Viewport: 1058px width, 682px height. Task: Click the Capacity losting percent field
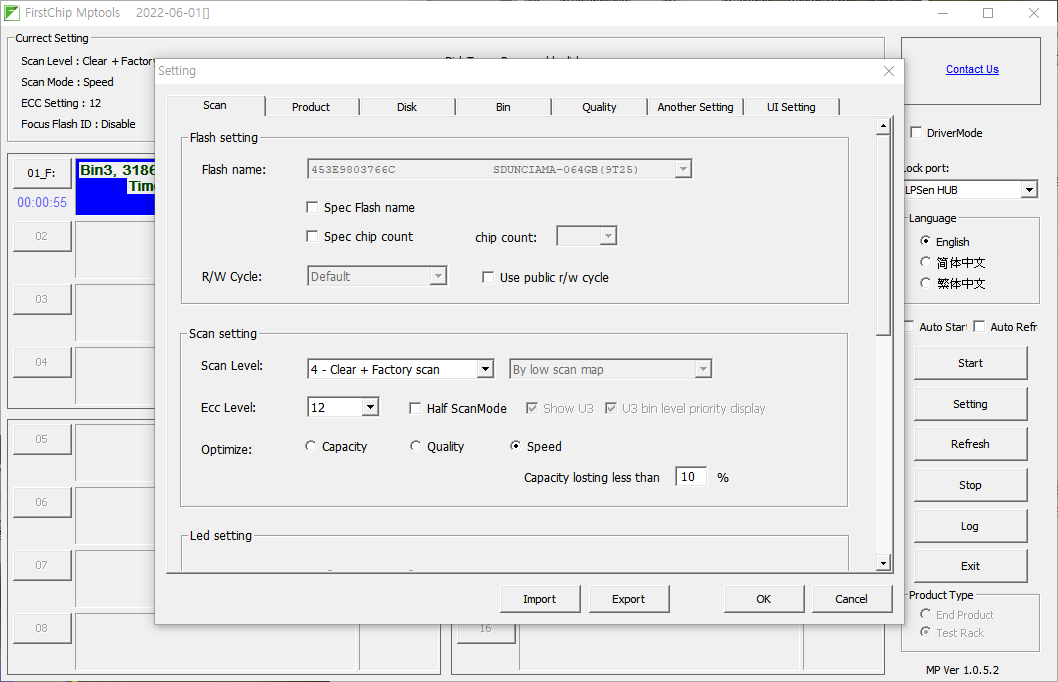click(x=691, y=477)
